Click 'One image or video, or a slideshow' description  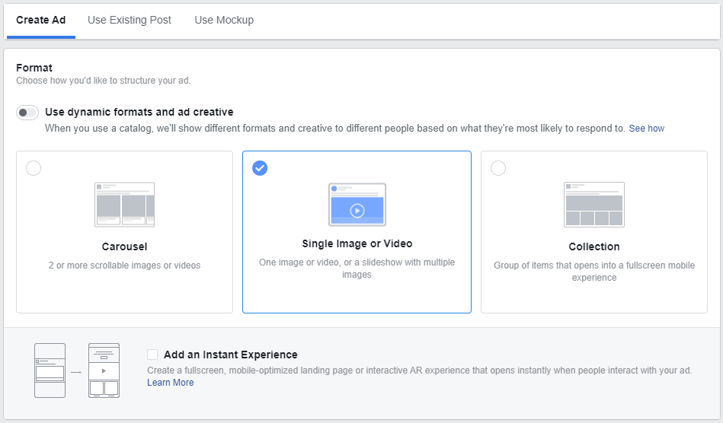pyautogui.click(x=357, y=268)
